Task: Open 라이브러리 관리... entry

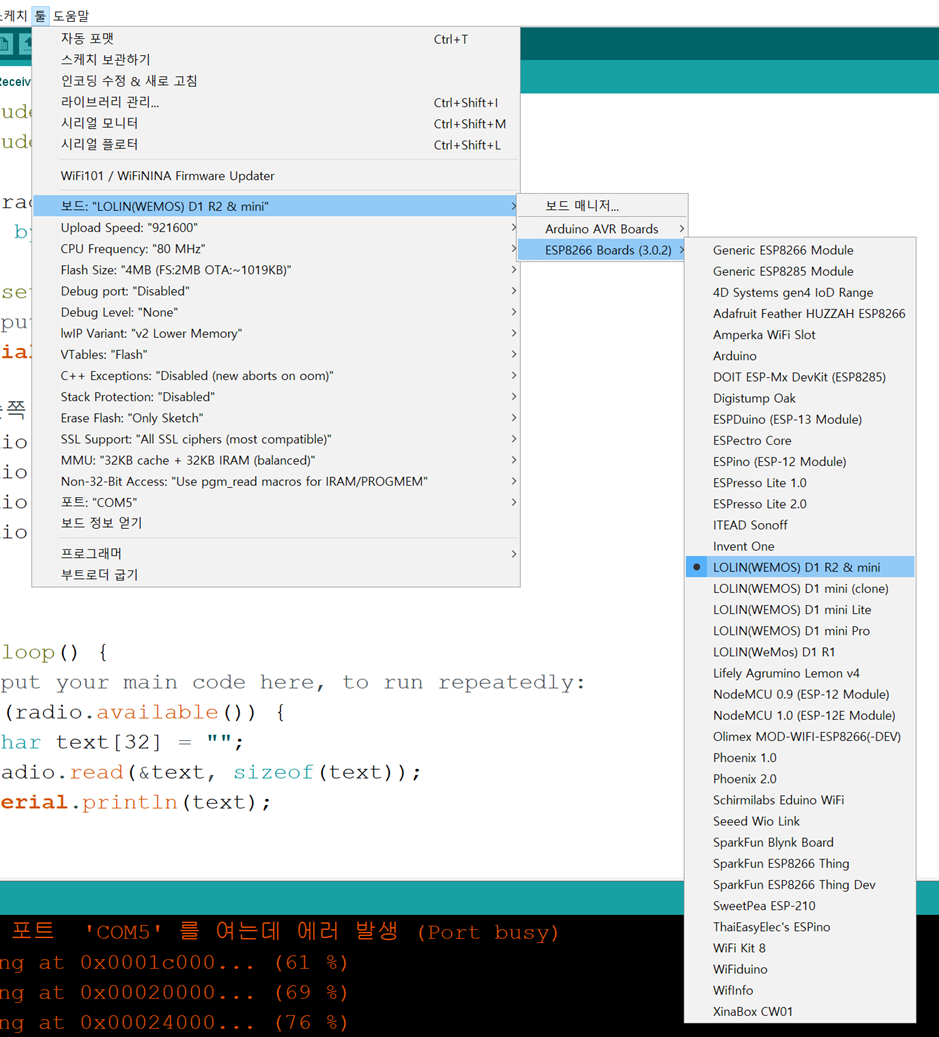Action: (276, 103)
